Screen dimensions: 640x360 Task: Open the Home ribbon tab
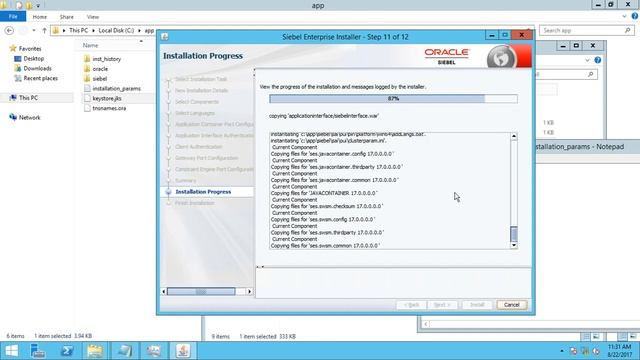coord(40,17)
